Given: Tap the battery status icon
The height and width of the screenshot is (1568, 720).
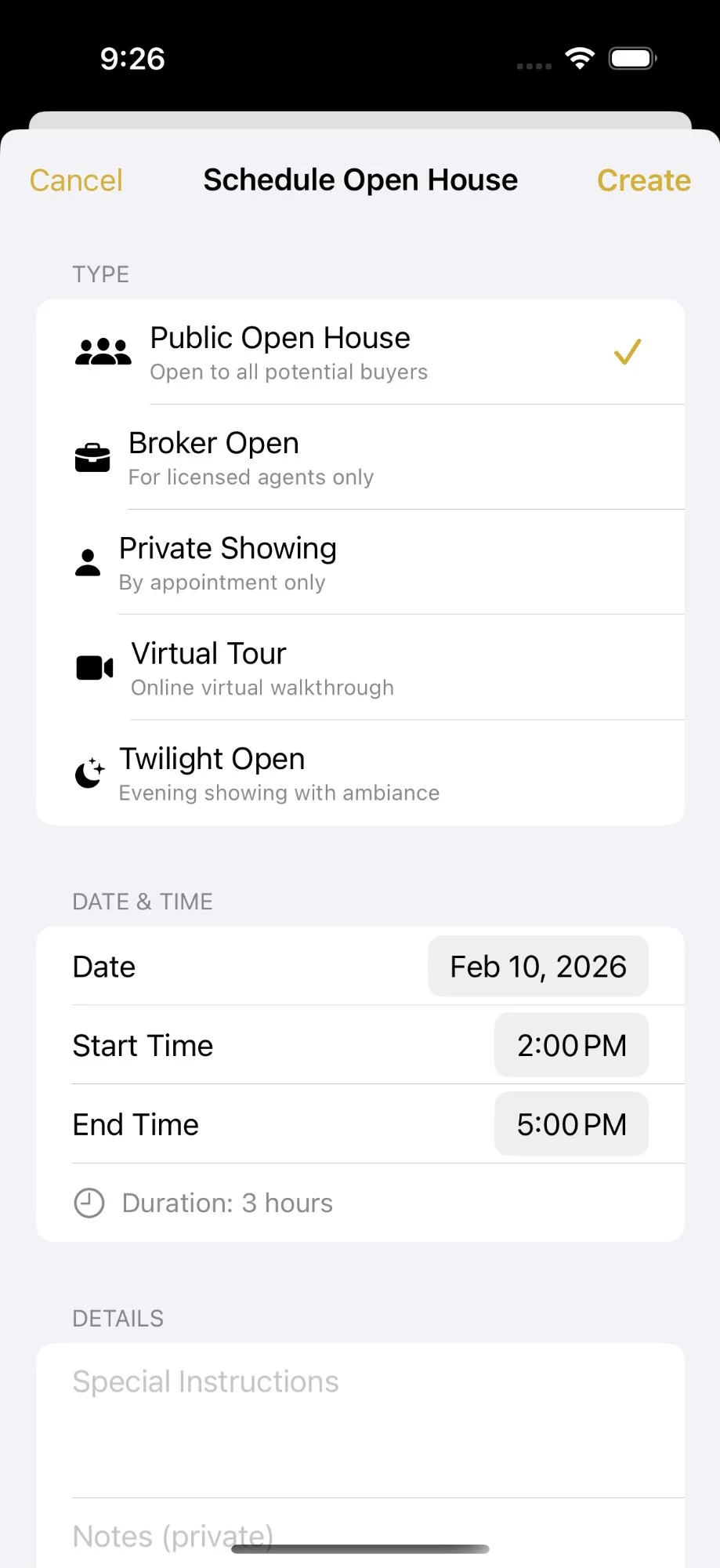Looking at the screenshot, I should (632, 58).
